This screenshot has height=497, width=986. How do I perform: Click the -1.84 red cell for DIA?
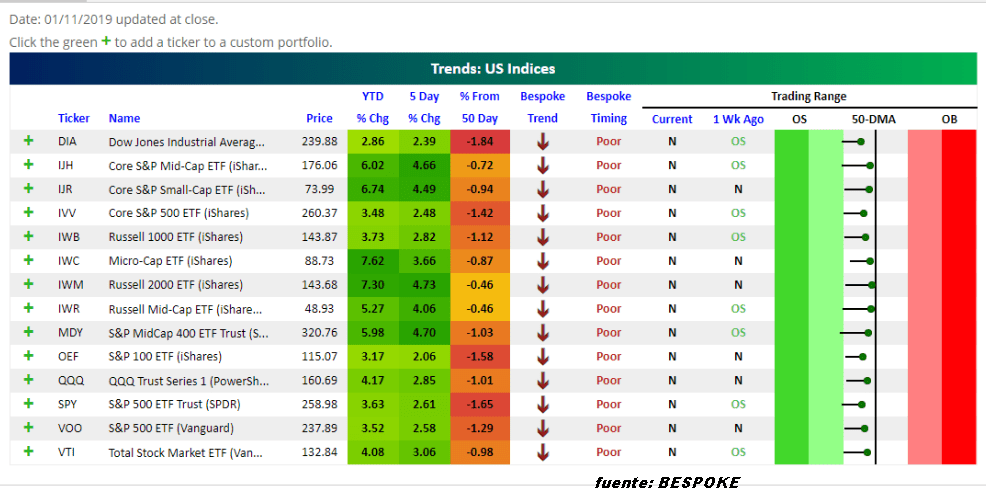pyautogui.click(x=479, y=142)
